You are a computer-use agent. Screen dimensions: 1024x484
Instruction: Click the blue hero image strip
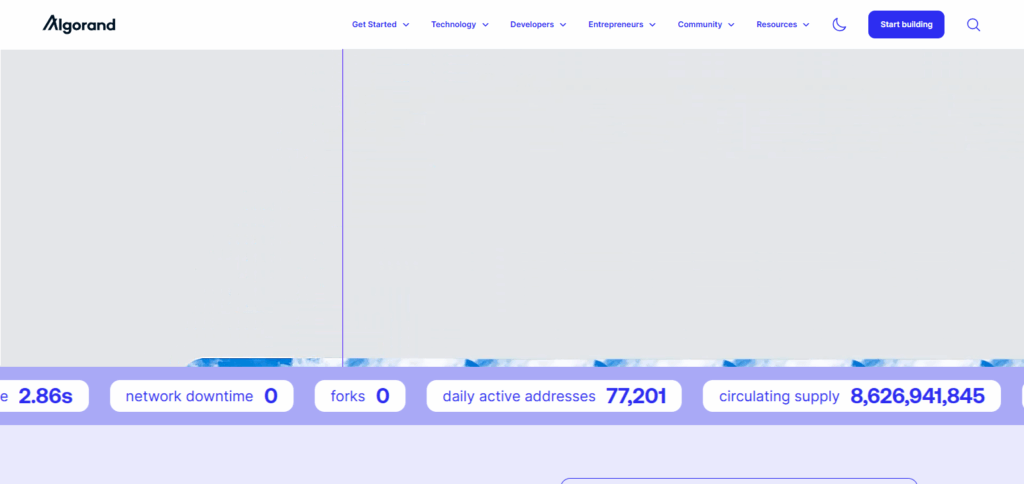600,363
